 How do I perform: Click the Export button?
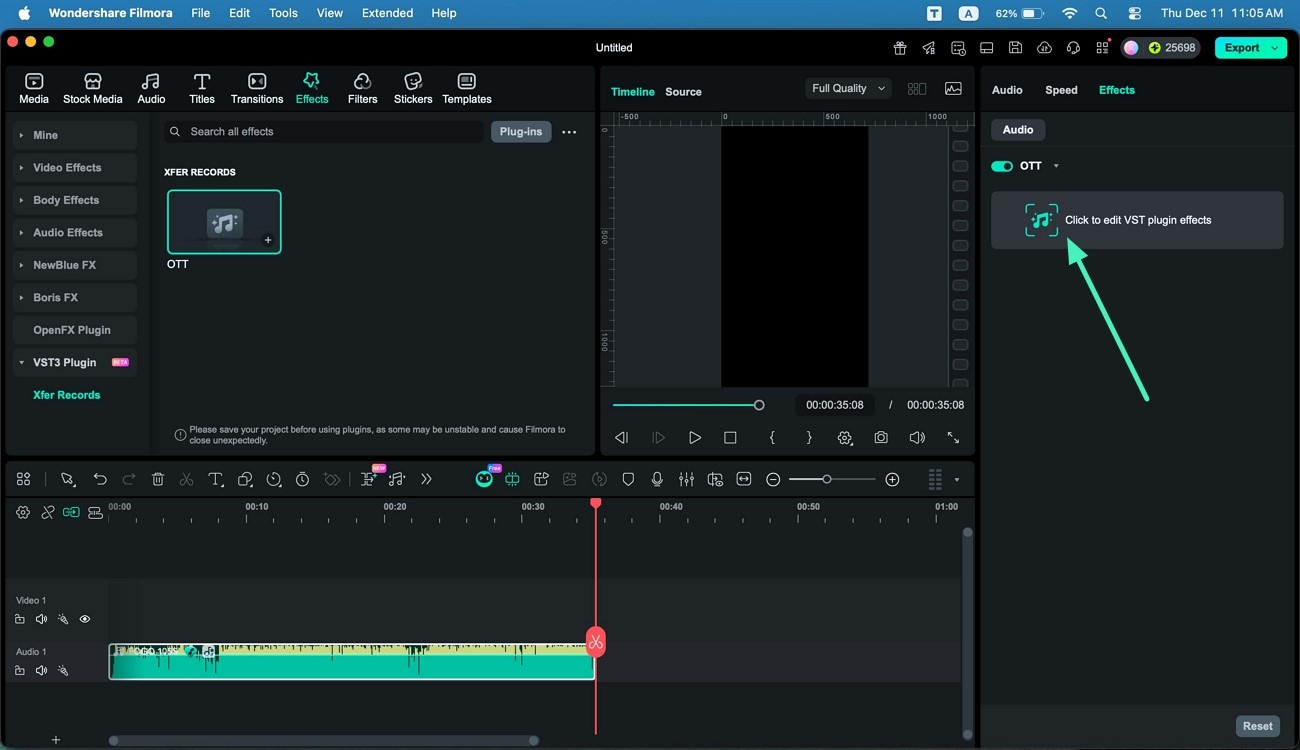1243,47
